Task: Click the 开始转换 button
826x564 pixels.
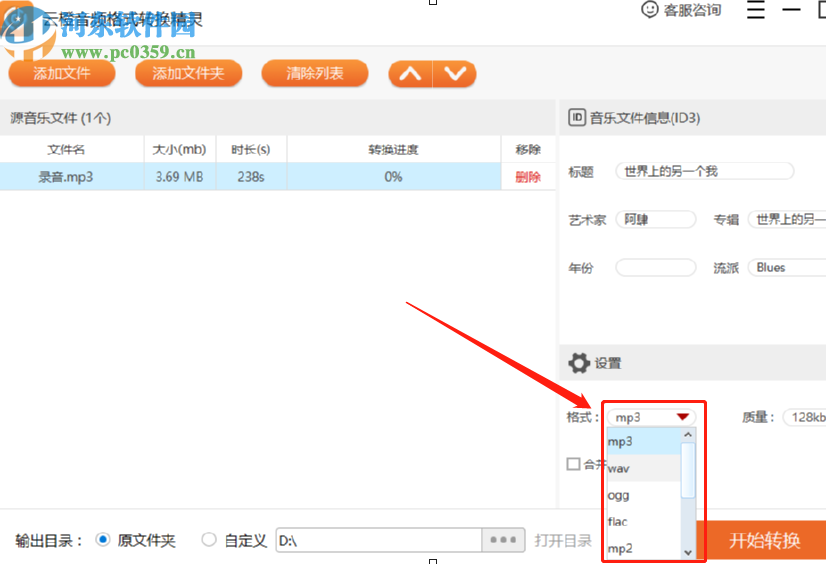Action: (764, 540)
